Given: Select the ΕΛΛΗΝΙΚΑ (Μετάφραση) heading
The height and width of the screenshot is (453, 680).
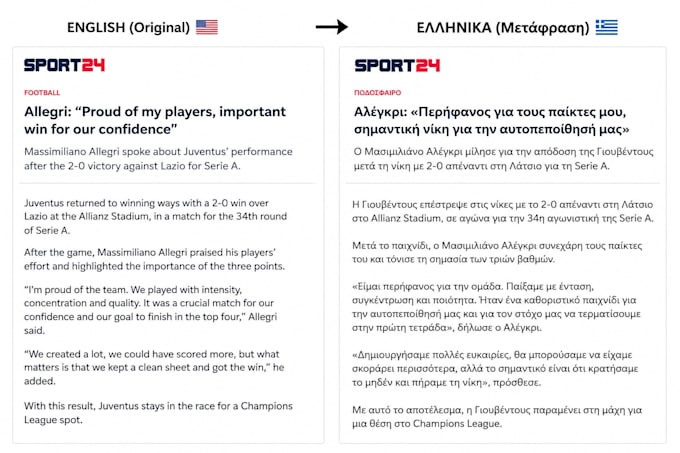Looking at the screenshot, I should [503, 27].
